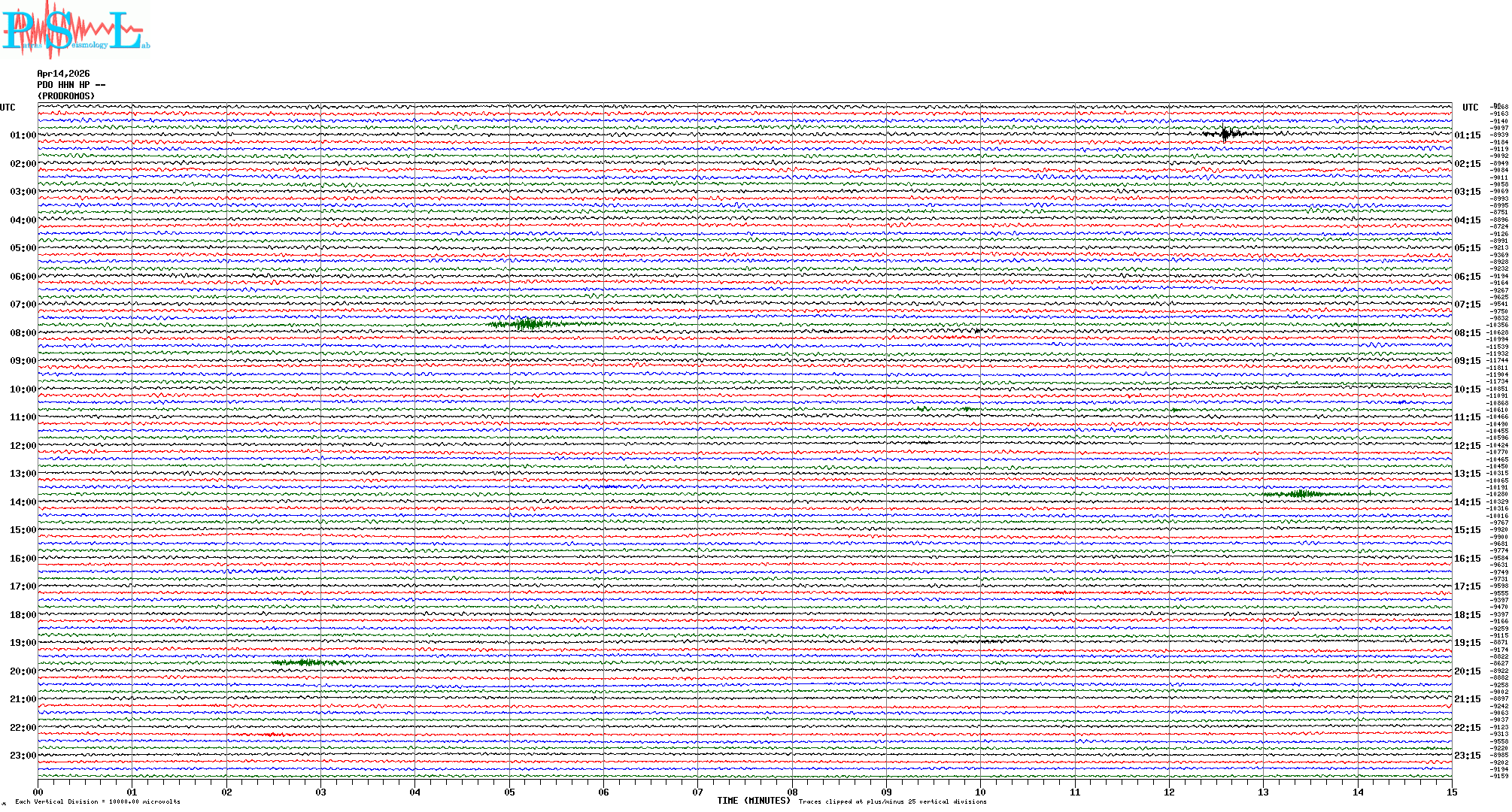Click the minute 10 tick label on bottom axis
Screen dimensions: 1512x812
(980, 792)
